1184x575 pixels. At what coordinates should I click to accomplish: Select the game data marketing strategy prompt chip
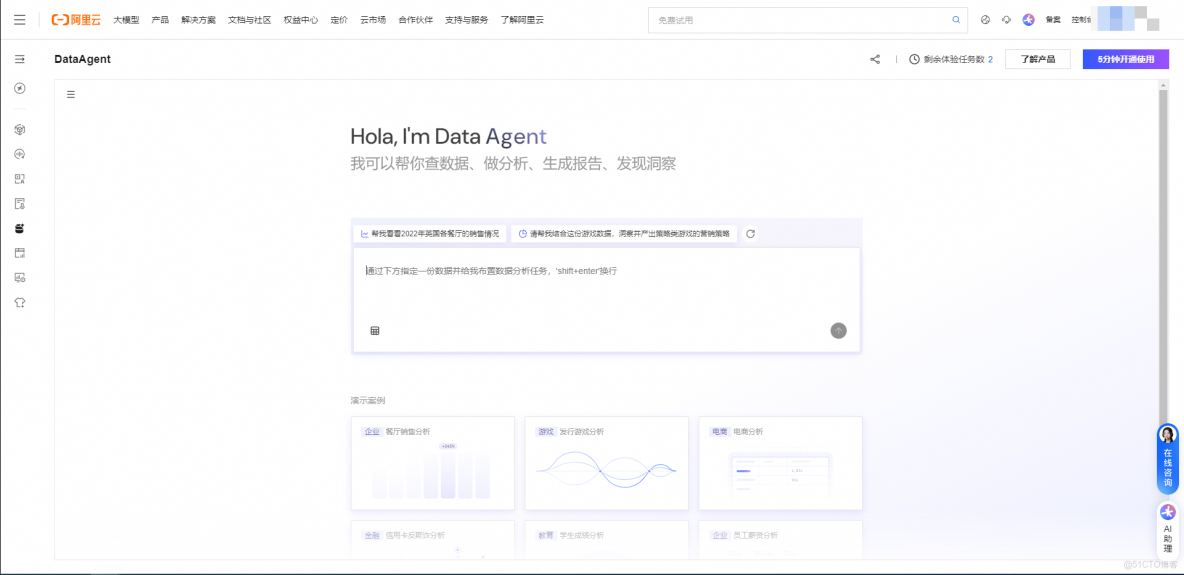624,233
